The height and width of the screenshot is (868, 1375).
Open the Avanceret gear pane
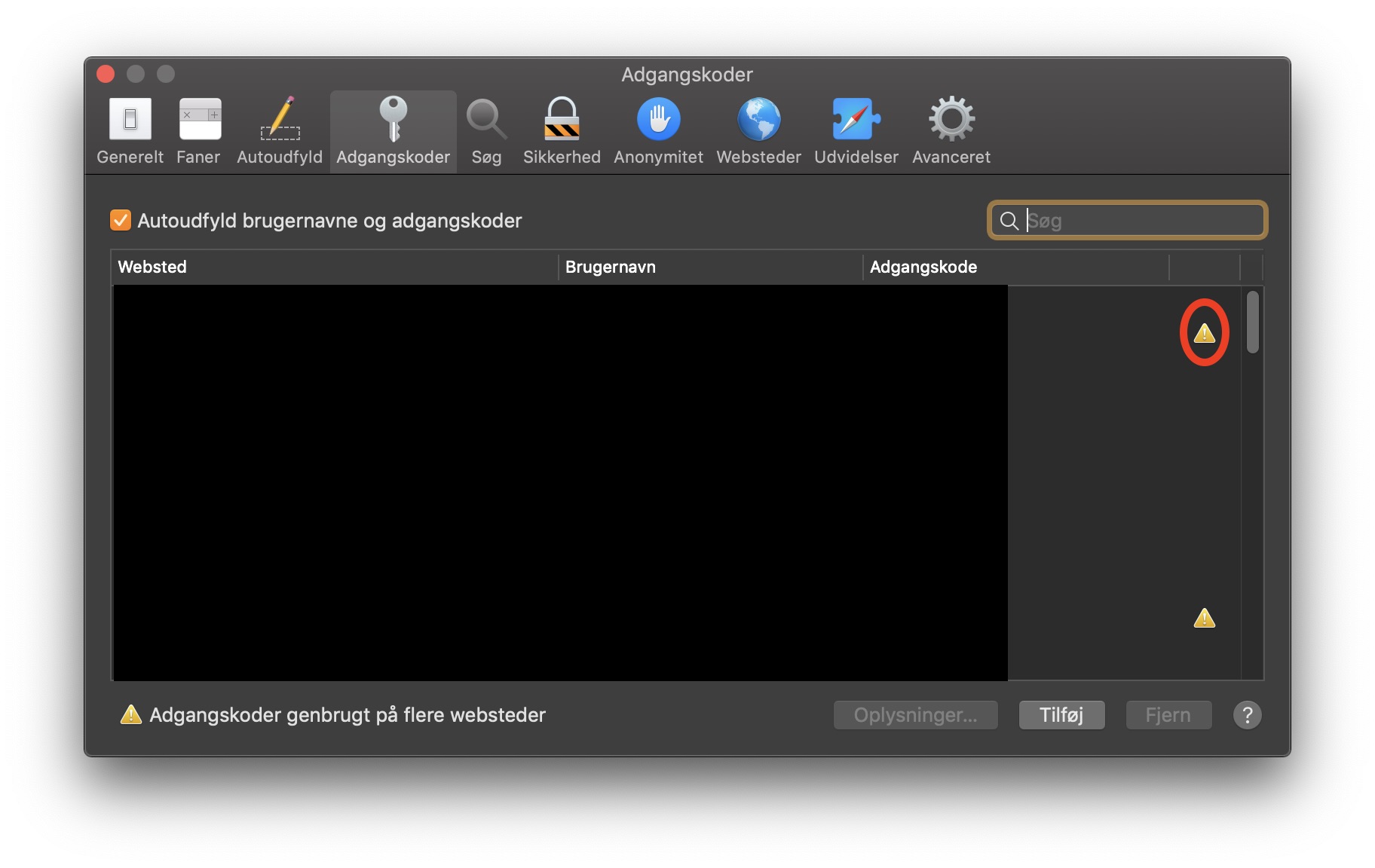pyautogui.click(x=951, y=132)
